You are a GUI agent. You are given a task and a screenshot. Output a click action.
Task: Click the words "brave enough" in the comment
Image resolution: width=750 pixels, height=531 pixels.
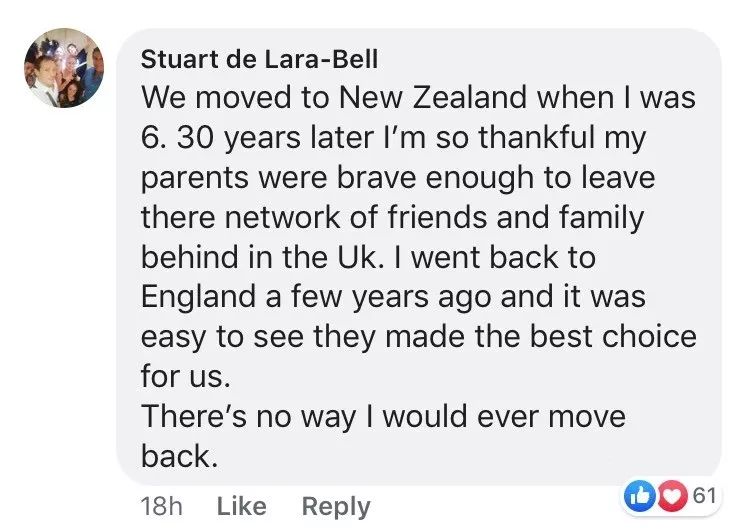tap(435, 178)
